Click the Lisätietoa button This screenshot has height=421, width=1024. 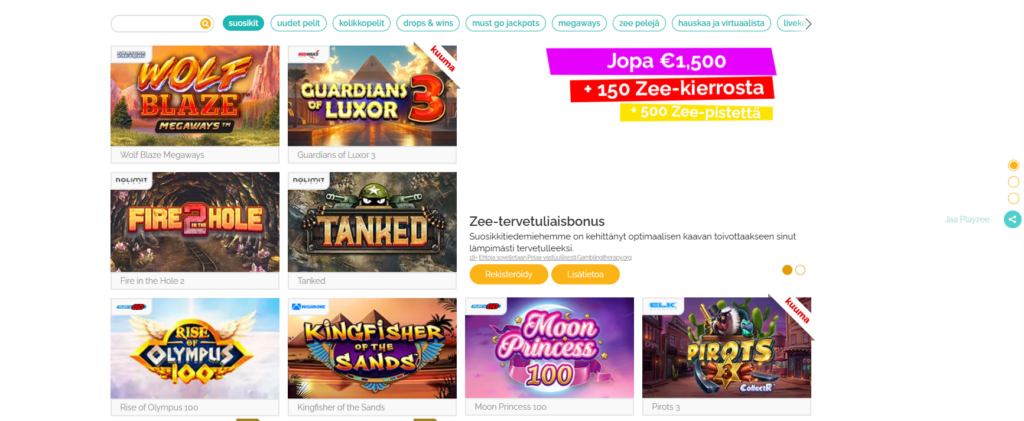tap(585, 275)
